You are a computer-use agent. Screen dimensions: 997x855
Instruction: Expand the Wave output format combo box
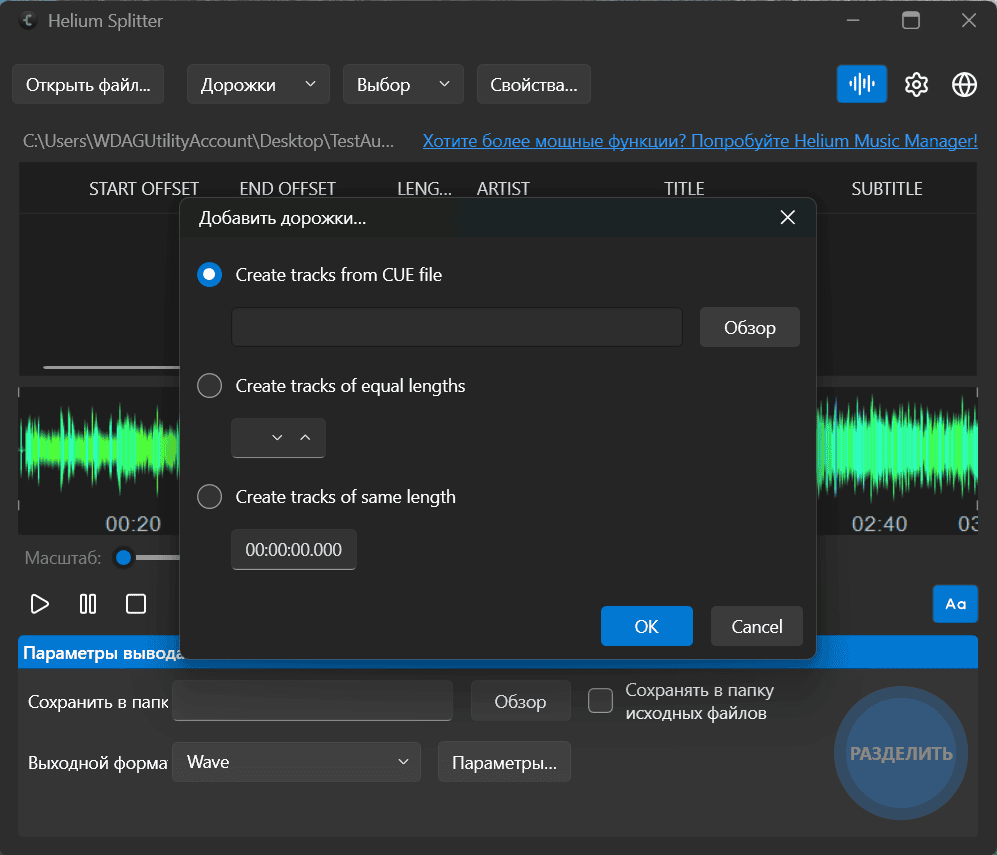296,762
